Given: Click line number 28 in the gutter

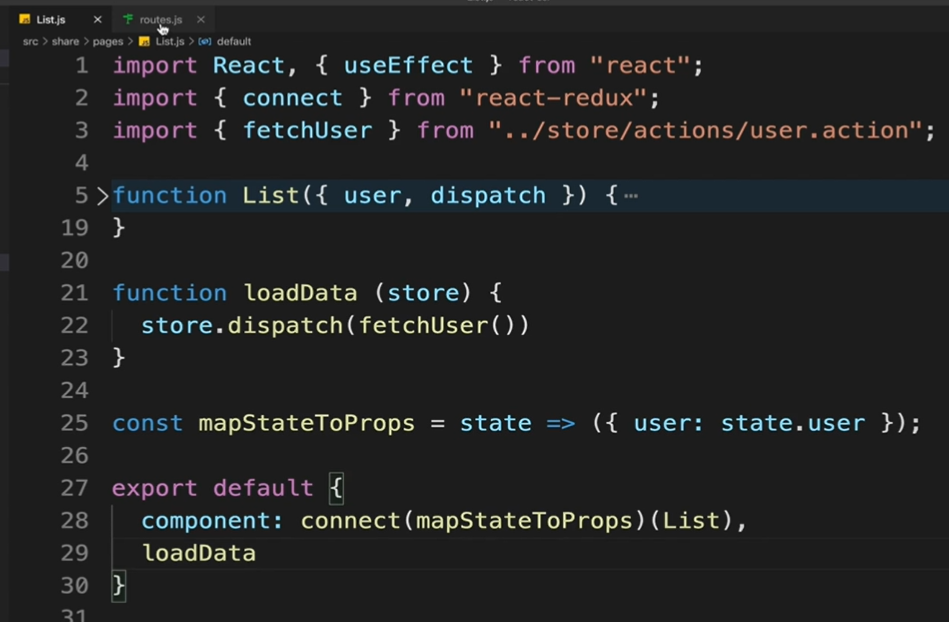Looking at the screenshot, I should (x=74, y=520).
